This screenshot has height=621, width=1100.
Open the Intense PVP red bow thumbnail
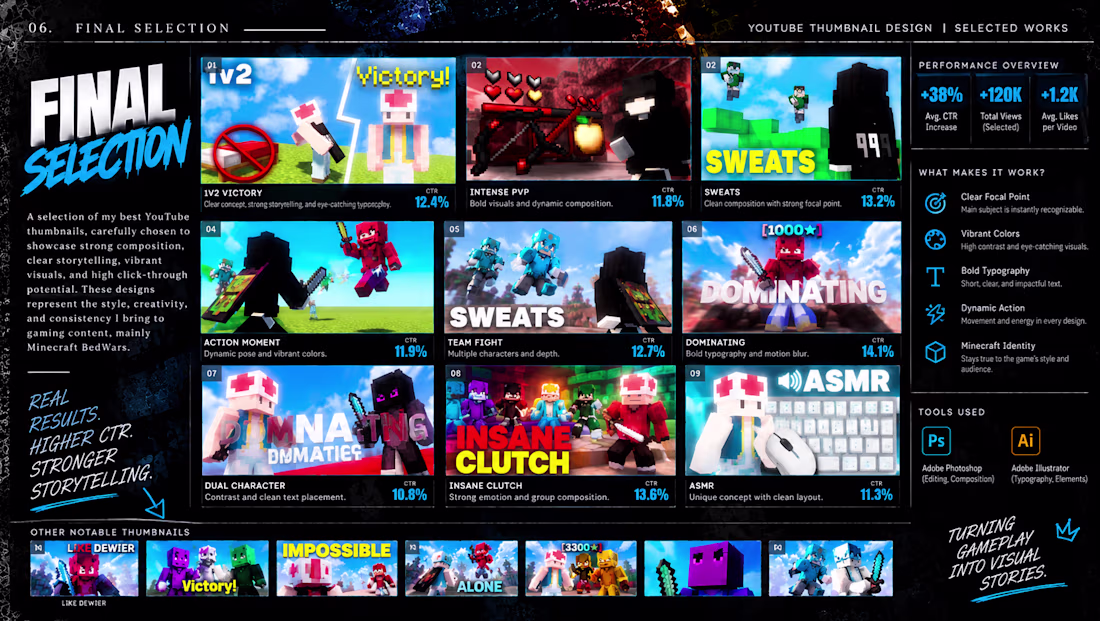click(578, 119)
